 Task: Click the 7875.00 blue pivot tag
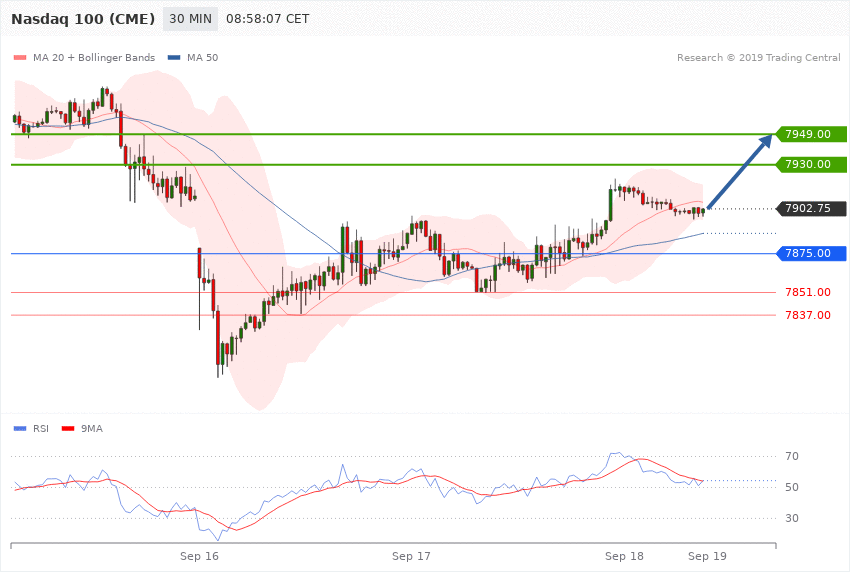811,253
